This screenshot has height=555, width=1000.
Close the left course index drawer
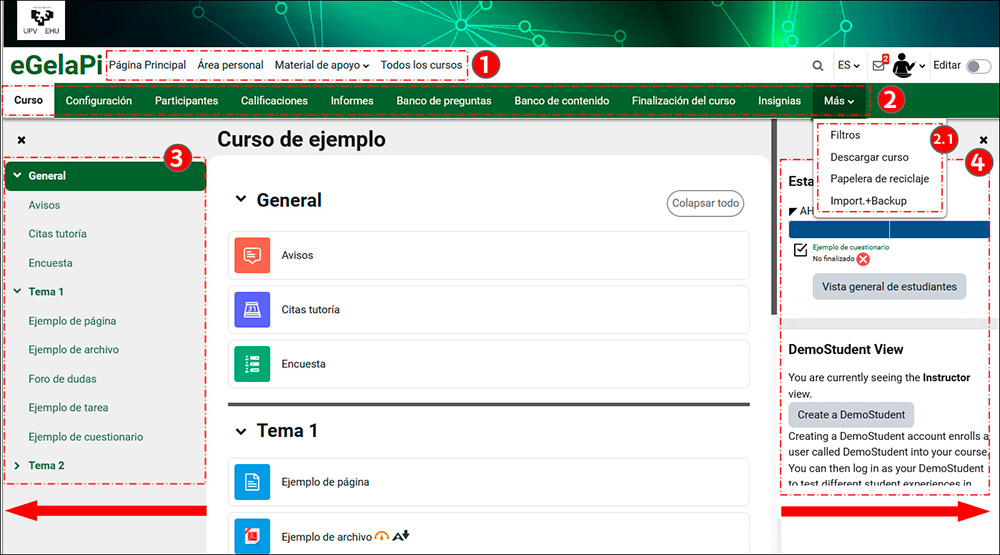[x=22, y=140]
